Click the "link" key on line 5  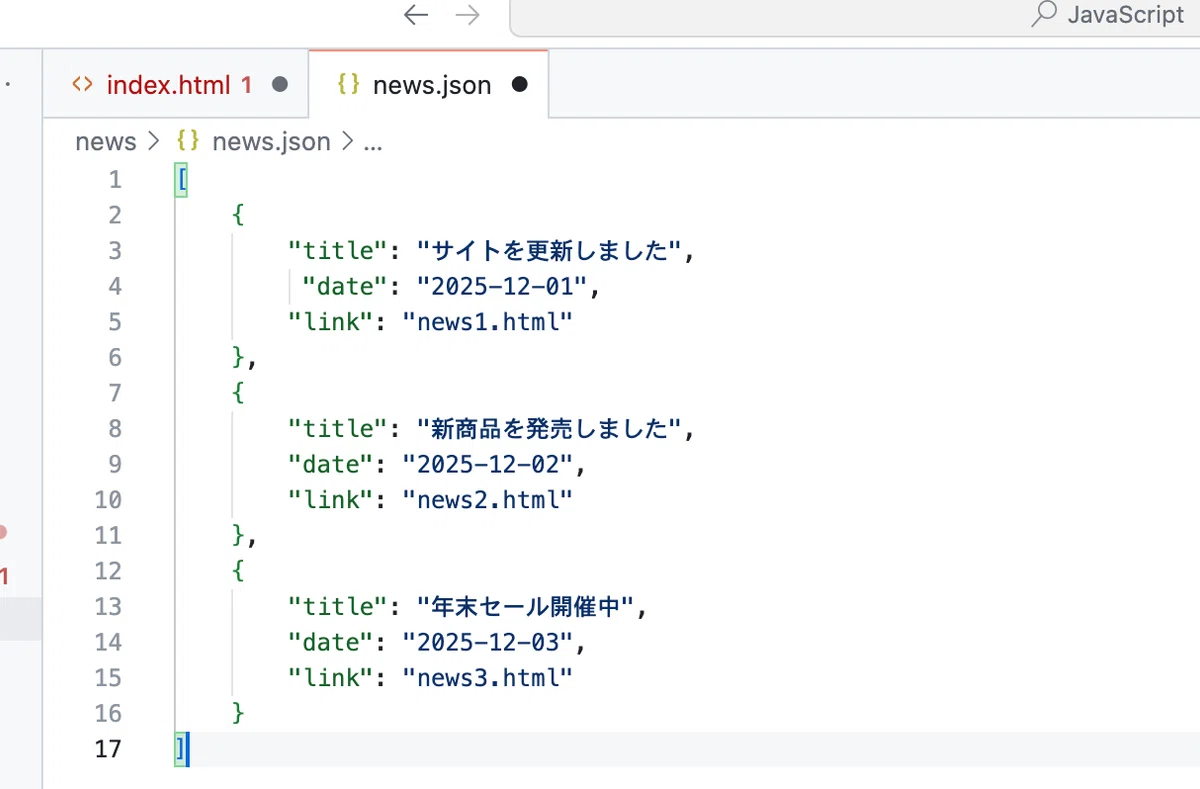[x=330, y=322]
